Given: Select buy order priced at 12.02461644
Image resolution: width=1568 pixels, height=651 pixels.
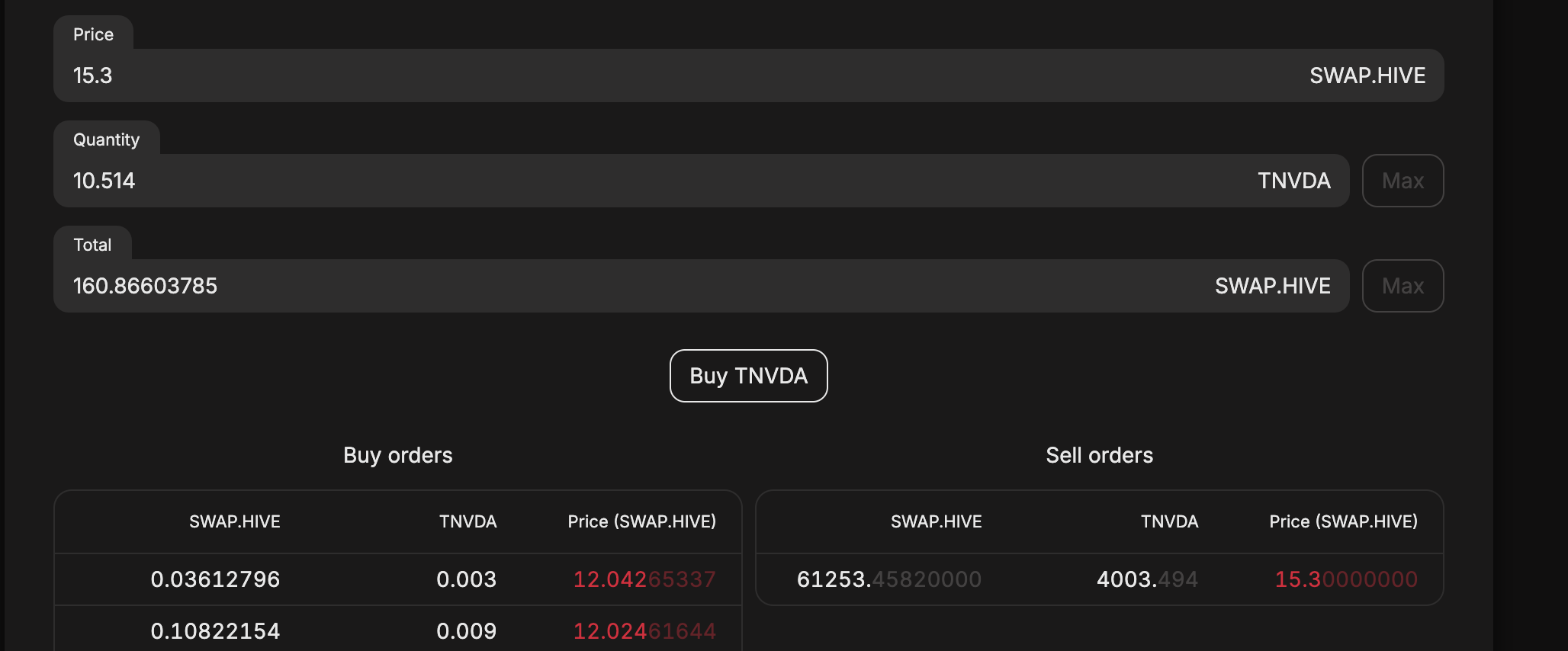Looking at the screenshot, I should coord(644,631).
